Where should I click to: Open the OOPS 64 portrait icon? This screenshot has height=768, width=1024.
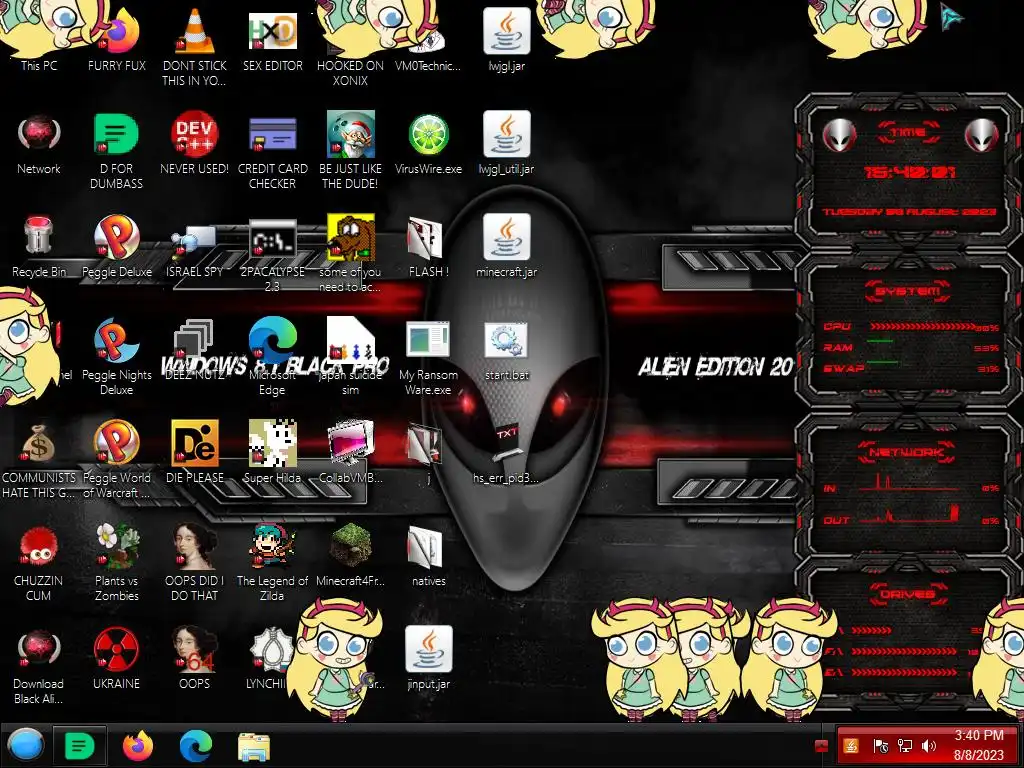tap(195, 658)
